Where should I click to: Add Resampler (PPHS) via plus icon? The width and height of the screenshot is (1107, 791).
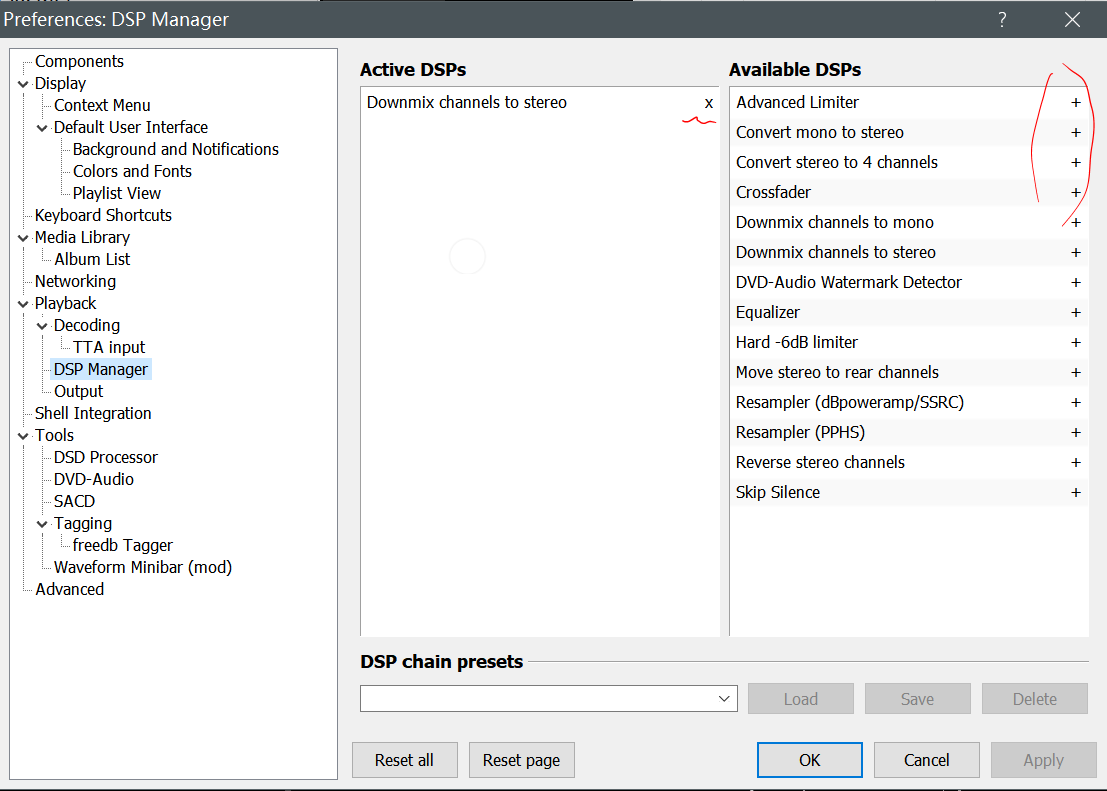[1076, 432]
